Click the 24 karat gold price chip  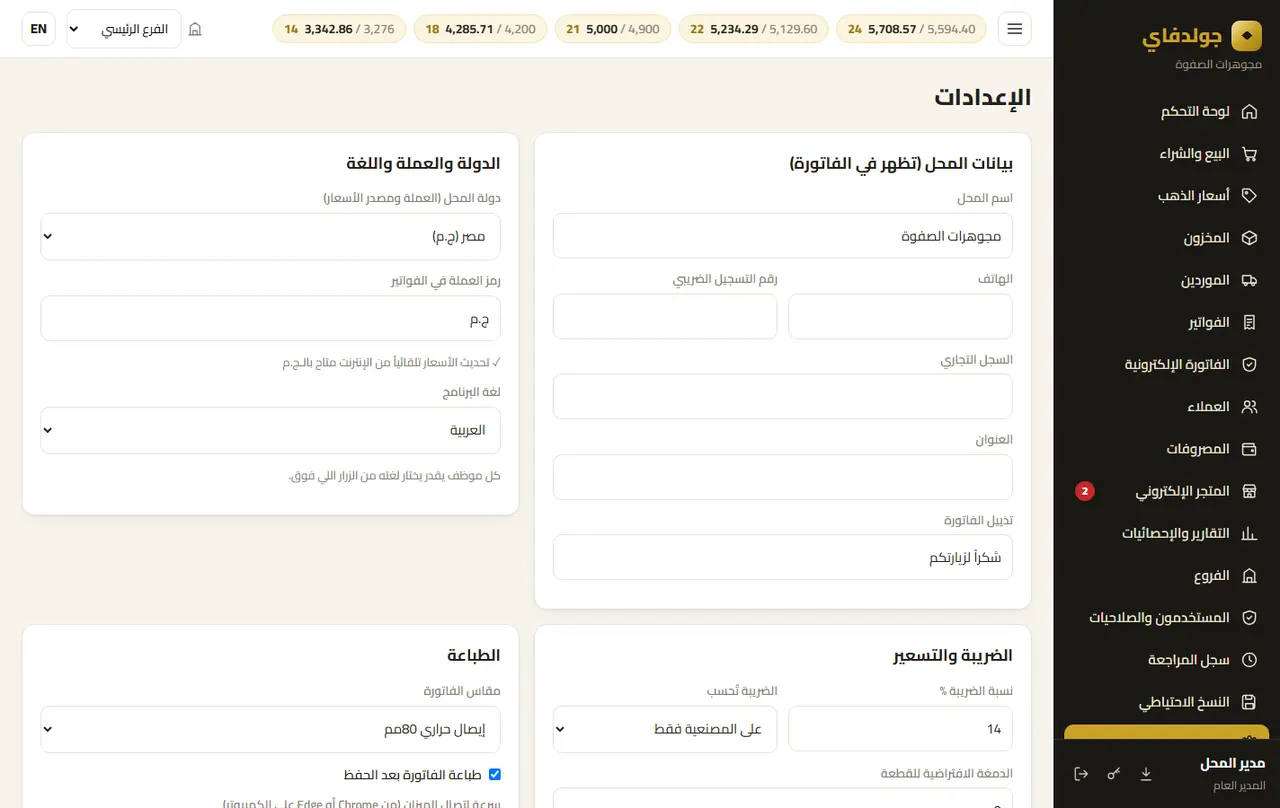[911, 29]
